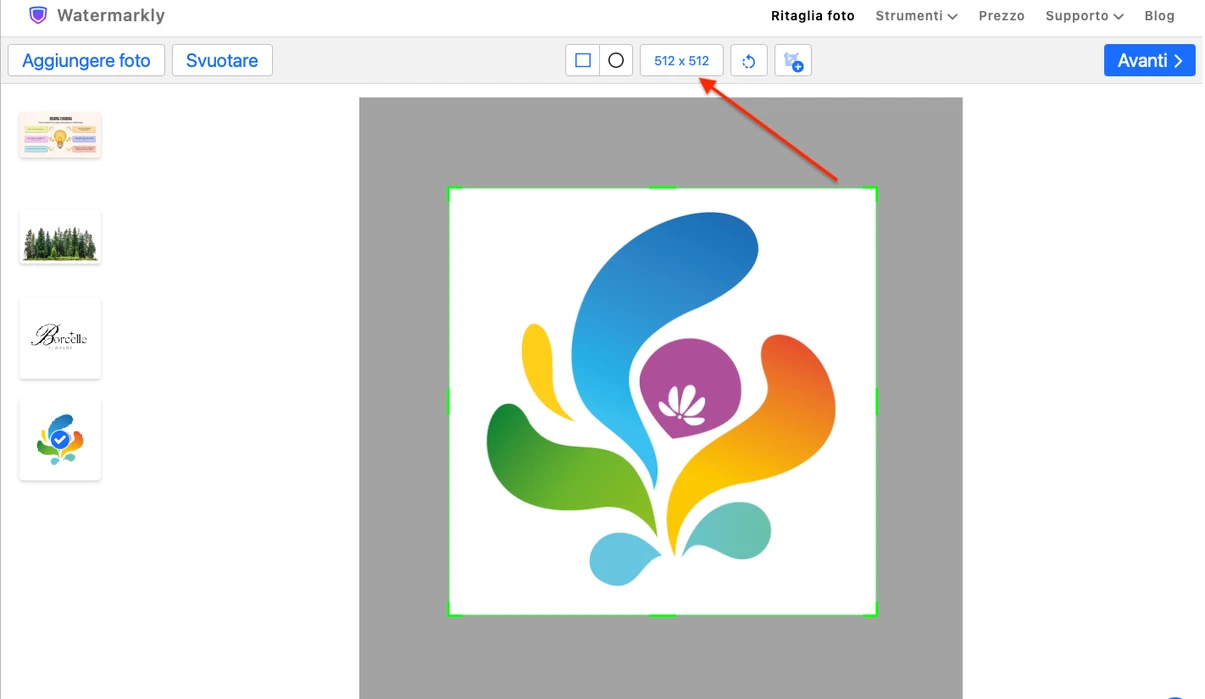Image resolution: width=1205 pixels, height=699 pixels.
Task: Select the Borcelle logo thumbnail
Action: pos(60,338)
